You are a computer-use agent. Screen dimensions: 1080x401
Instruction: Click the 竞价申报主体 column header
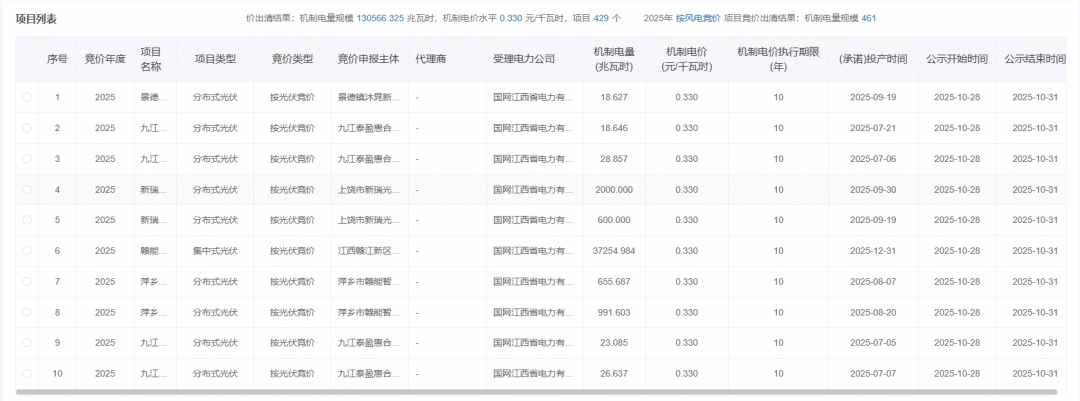click(x=368, y=59)
